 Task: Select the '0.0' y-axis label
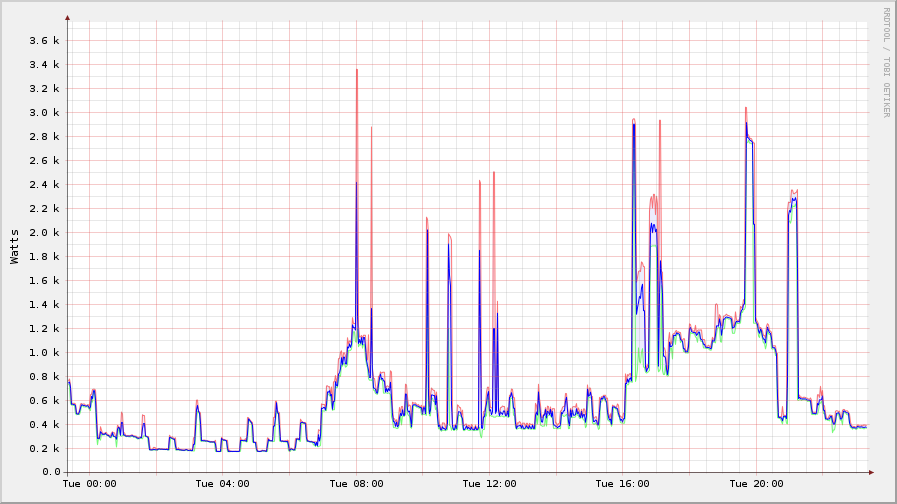click(x=51, y=473)
